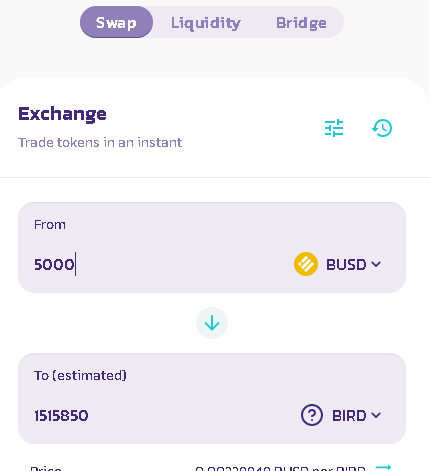The width and height of the screenshot is (429, 471).
Task: Click the "Trade tokens in an instant" subtitle
Action: (x=100, y=143)
